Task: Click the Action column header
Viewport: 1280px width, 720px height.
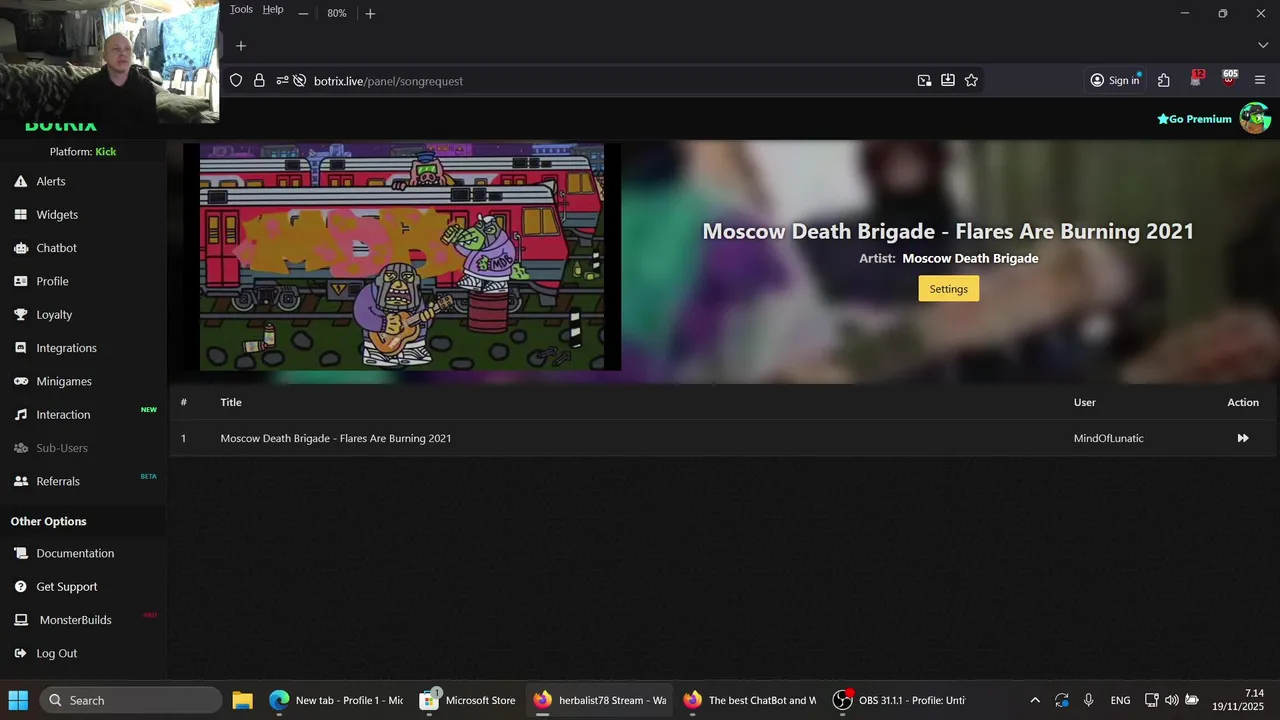Action: pos(1243,402)
